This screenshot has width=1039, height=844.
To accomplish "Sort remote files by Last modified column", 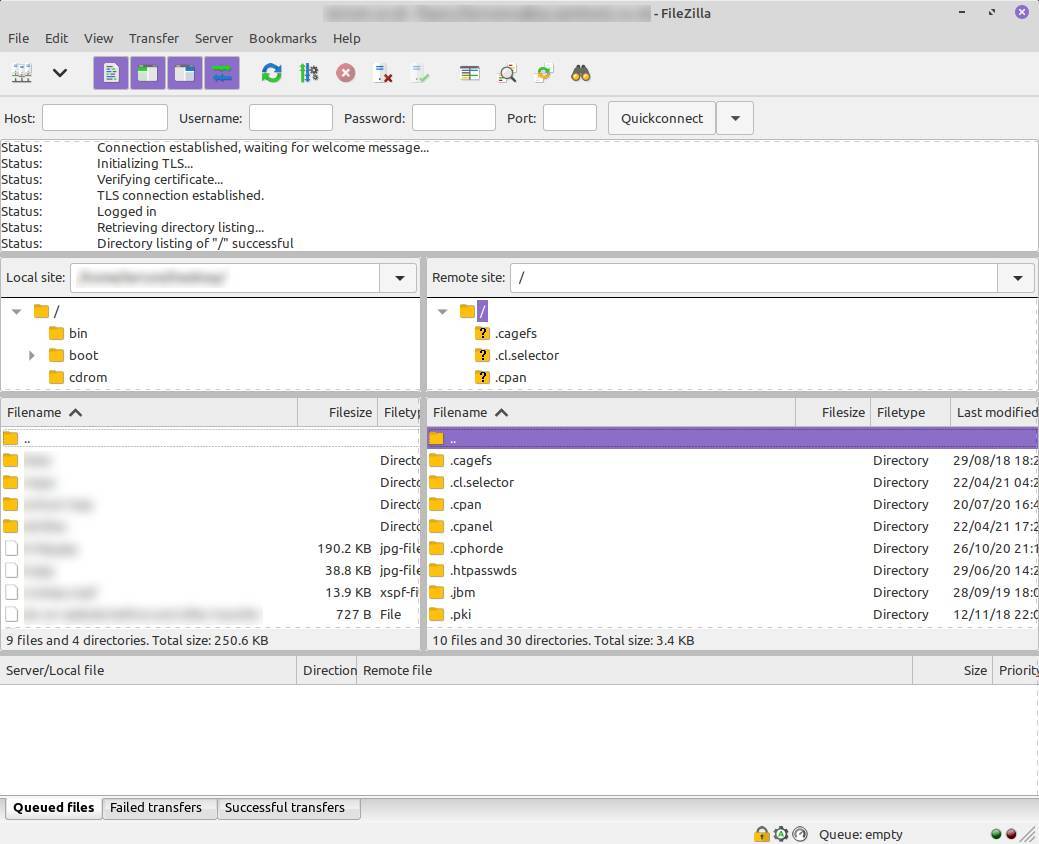I will point(994,412).
